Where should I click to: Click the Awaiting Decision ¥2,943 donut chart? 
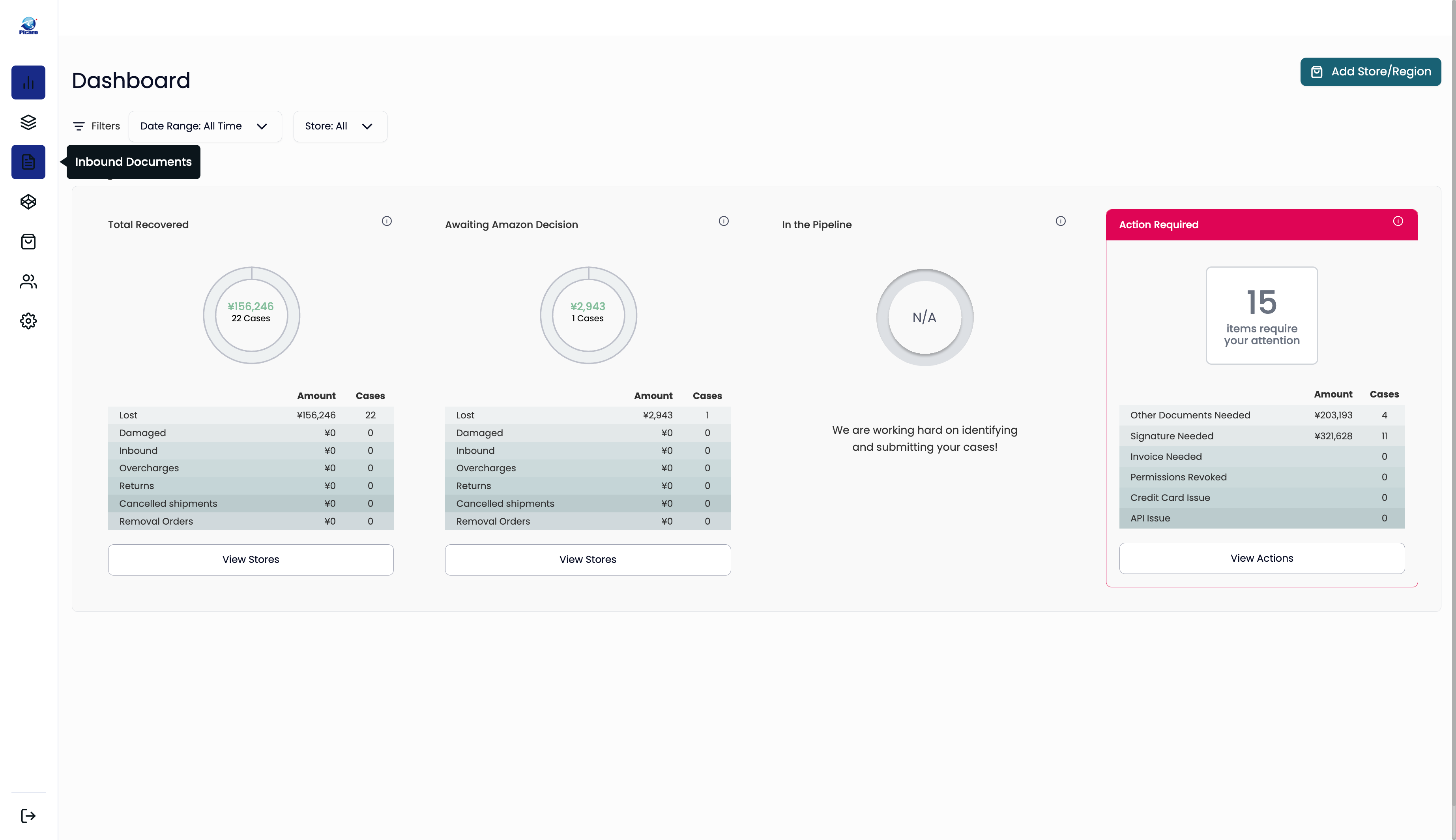coord(588,315)
